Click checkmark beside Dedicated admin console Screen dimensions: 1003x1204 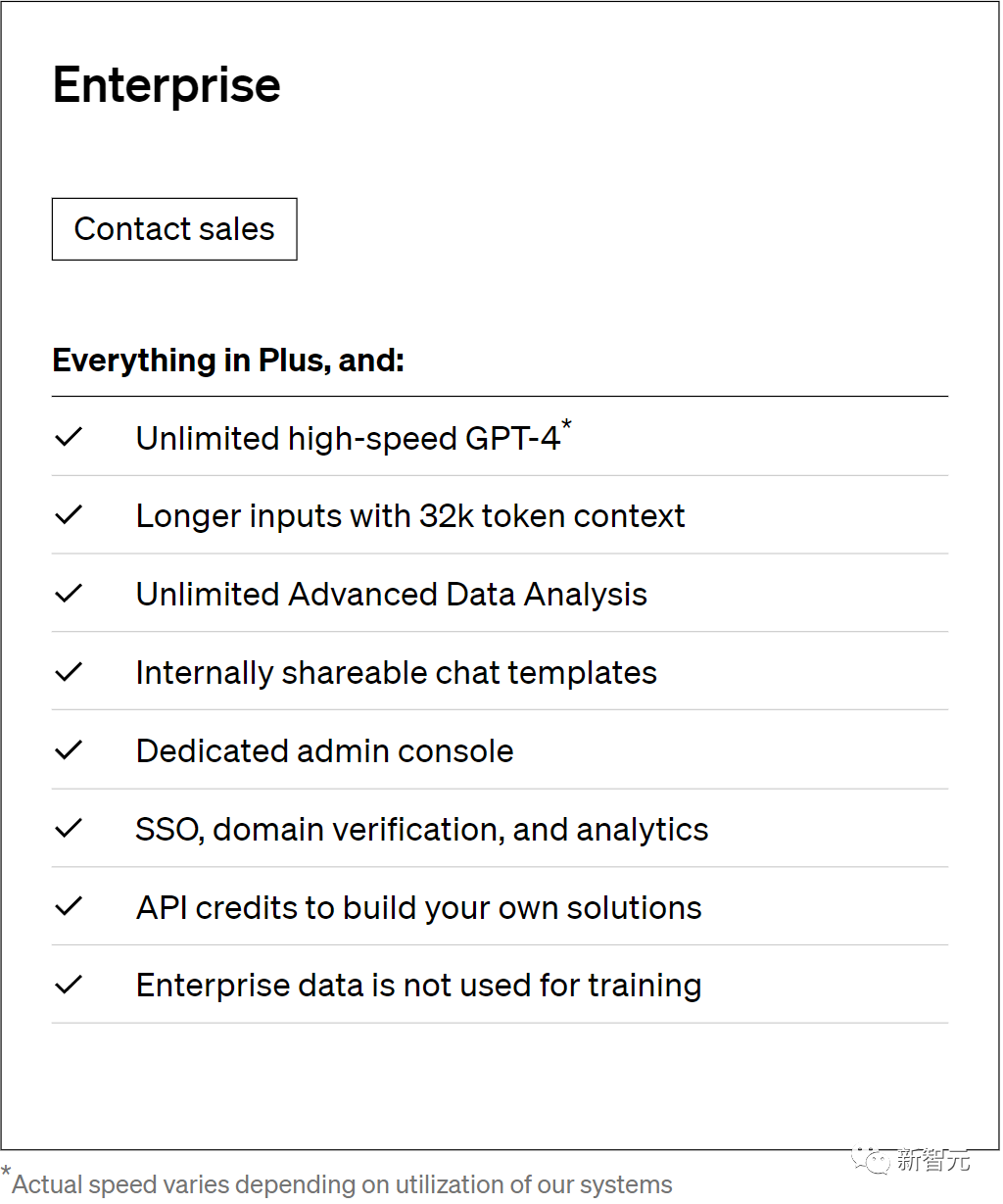click(x=69, y=750)
